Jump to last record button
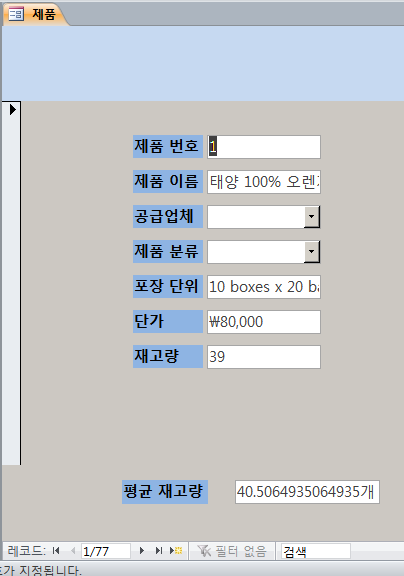The height and width of the screenshot is (576, 404). (159, 551)
